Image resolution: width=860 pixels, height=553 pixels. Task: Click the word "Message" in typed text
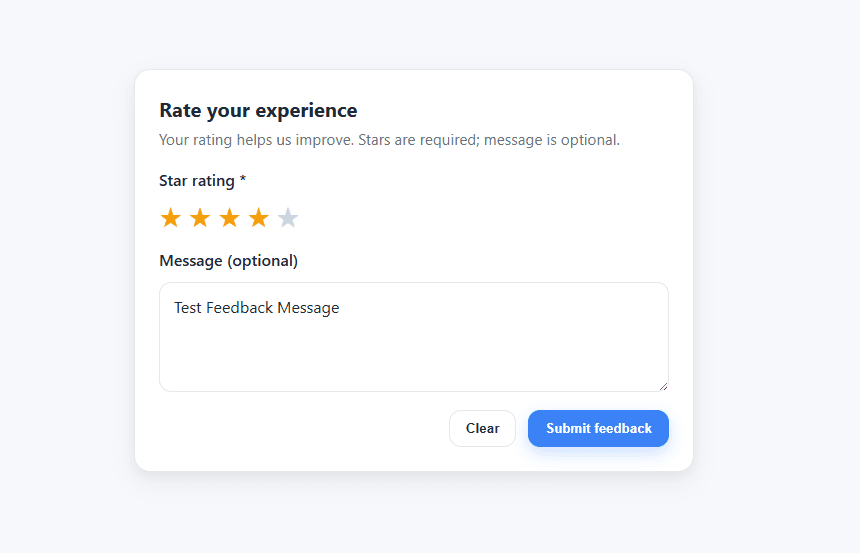(x=309, y=308)
